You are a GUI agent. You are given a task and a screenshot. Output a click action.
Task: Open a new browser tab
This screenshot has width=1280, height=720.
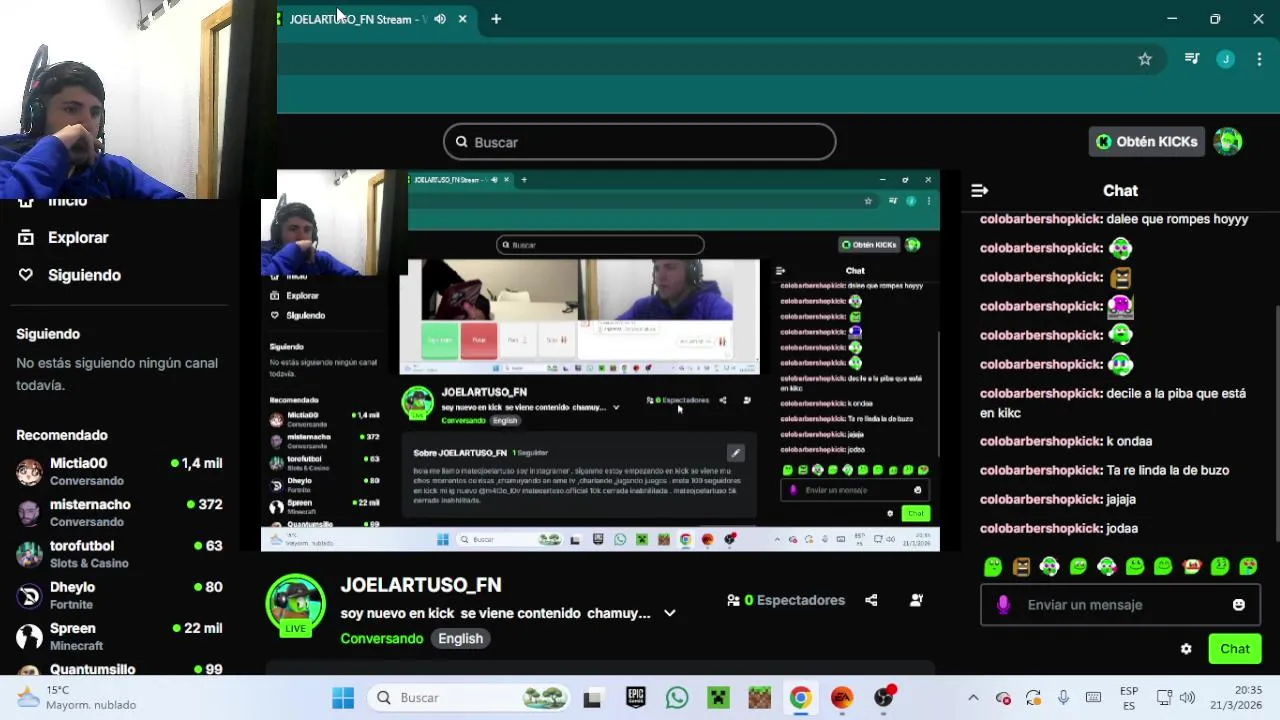[x=496, y=19]
